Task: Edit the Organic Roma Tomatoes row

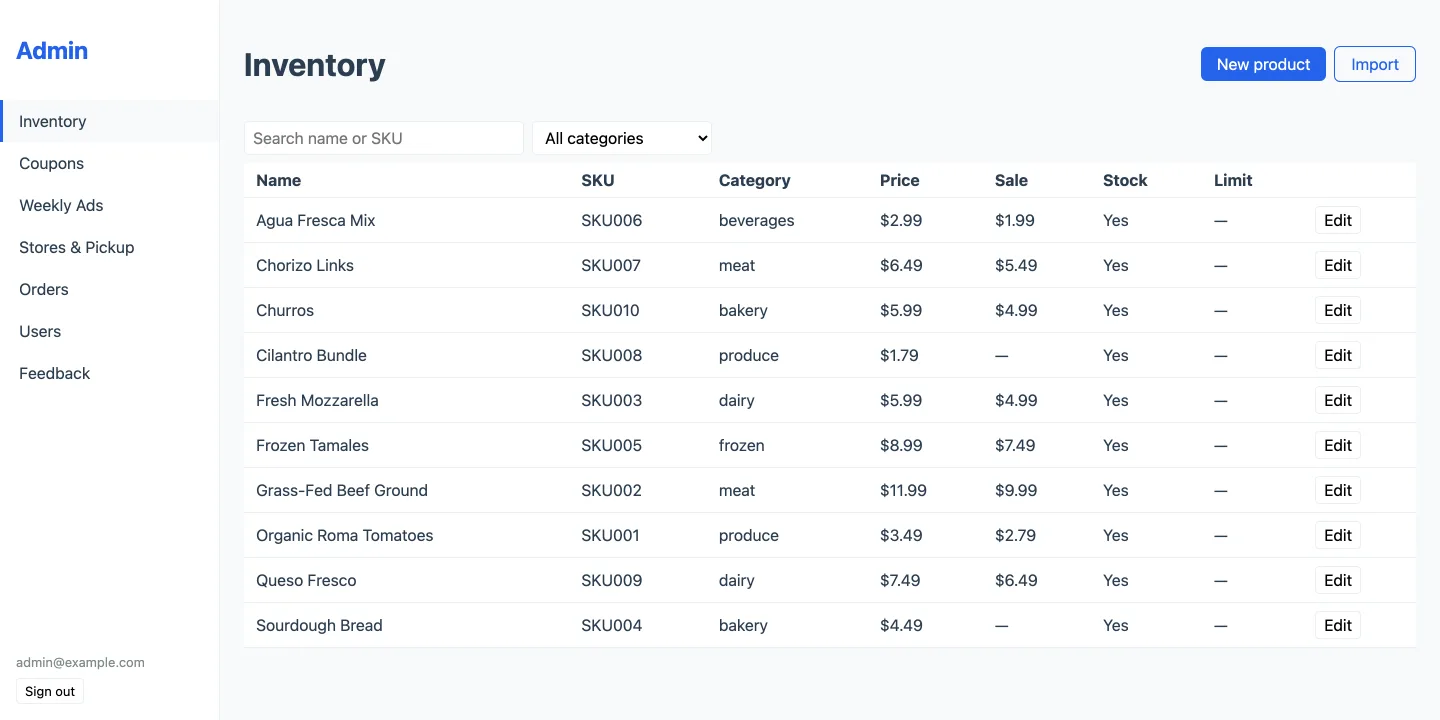Action: click(x=1338, y=535)
